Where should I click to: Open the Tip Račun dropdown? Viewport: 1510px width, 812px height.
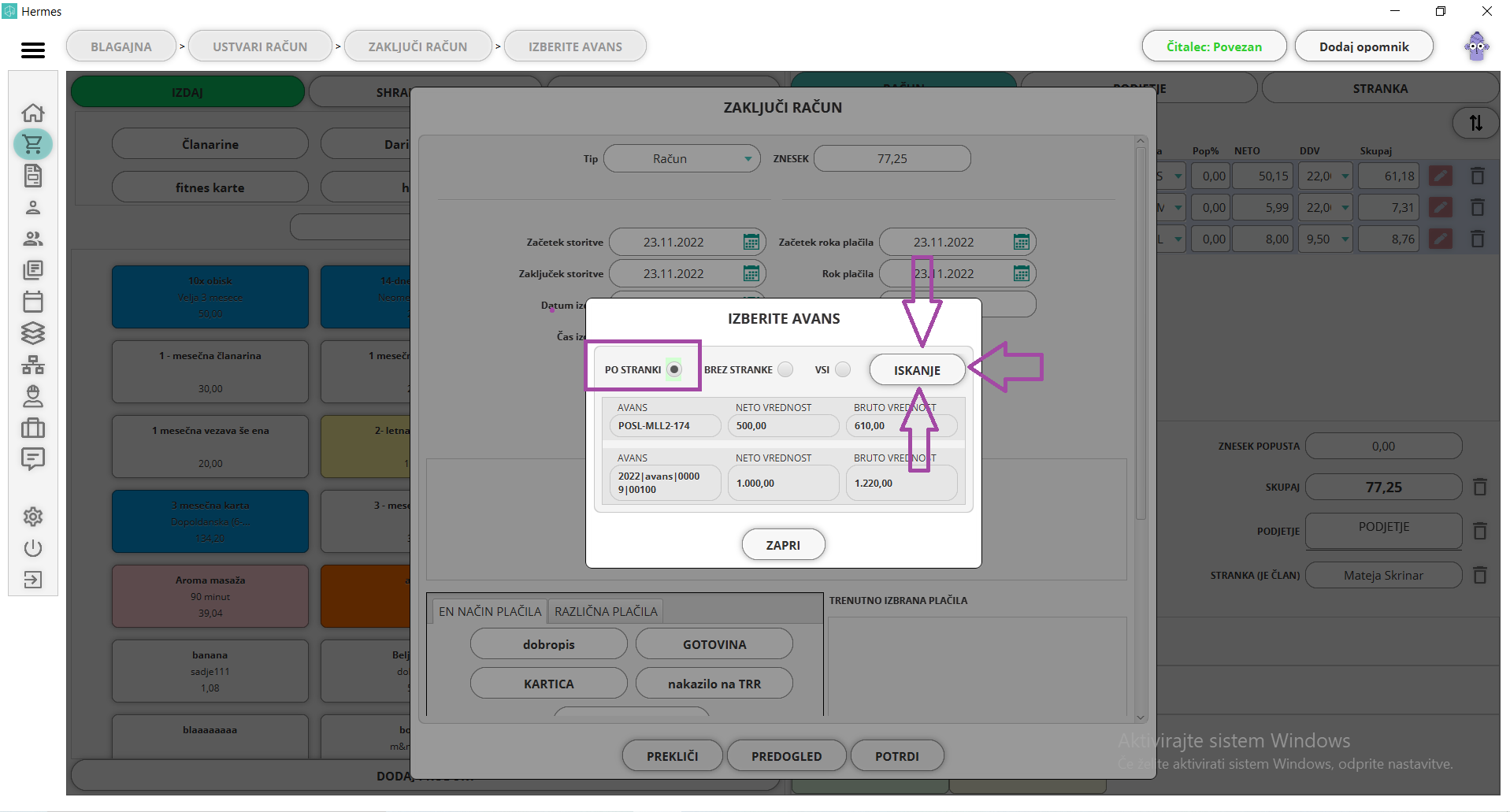(x=682, y=158)
